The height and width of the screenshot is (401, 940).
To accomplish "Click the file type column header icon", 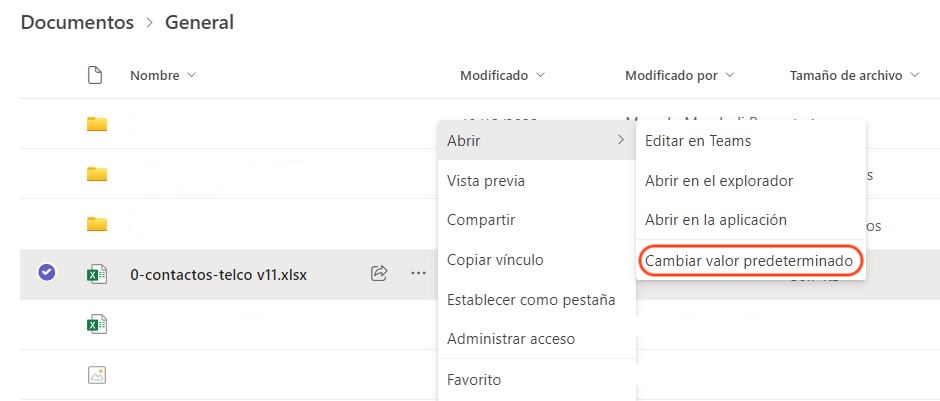I will pos(95,76).
